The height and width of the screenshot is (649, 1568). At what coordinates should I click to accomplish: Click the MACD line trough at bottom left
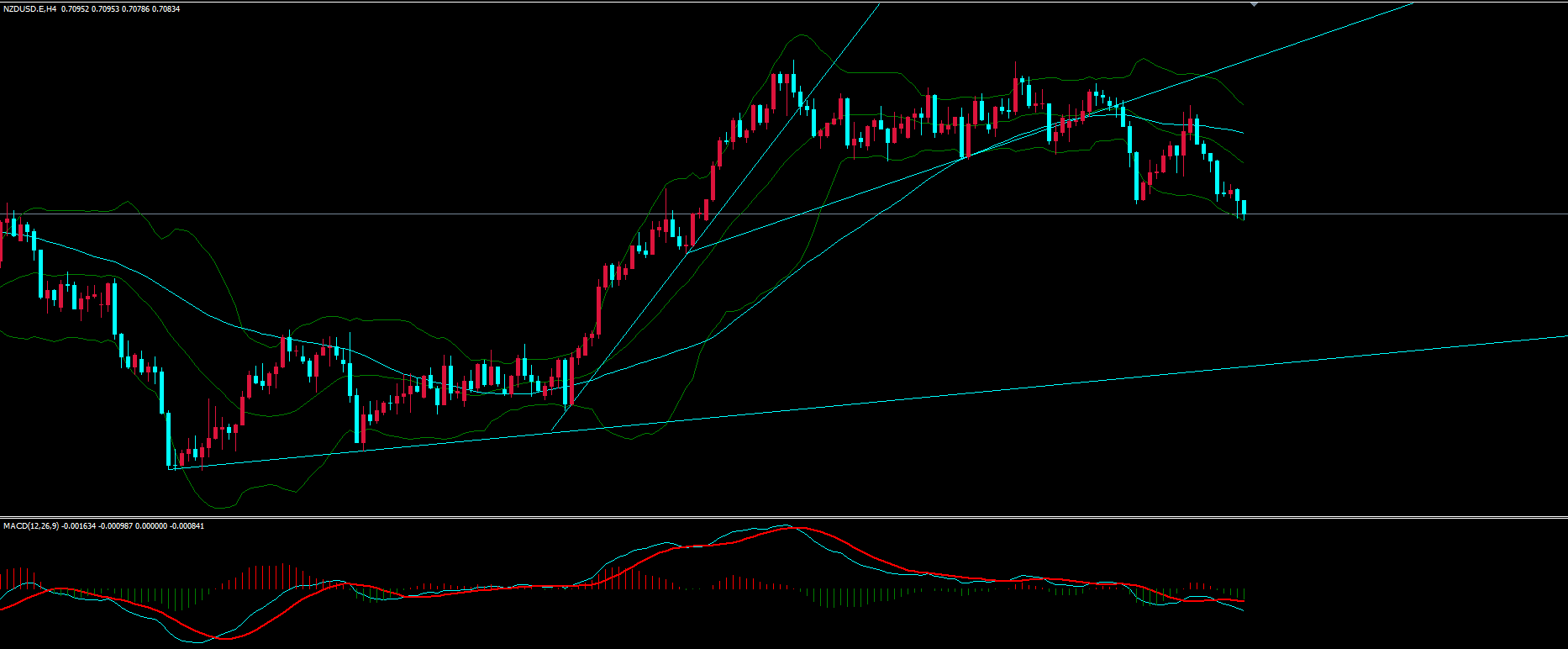coord(195,642)
